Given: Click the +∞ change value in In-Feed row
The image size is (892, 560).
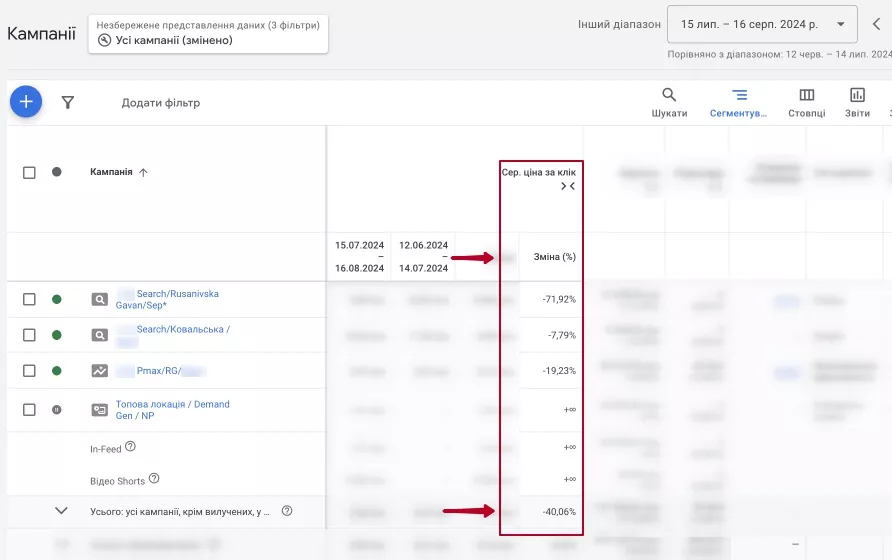Looking at the screenshot, I should (570, 447).
